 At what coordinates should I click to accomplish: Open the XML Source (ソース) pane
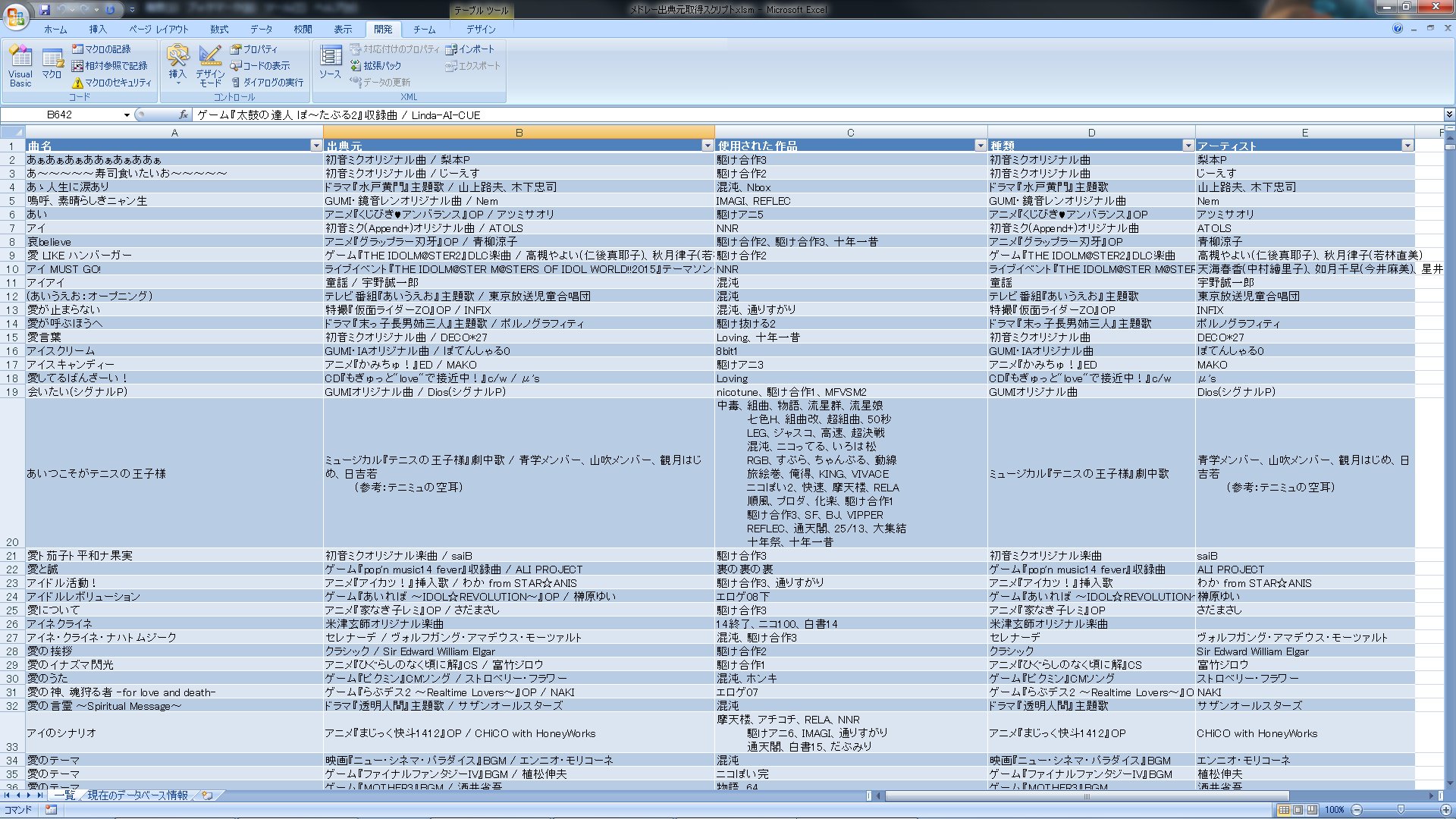330,64
